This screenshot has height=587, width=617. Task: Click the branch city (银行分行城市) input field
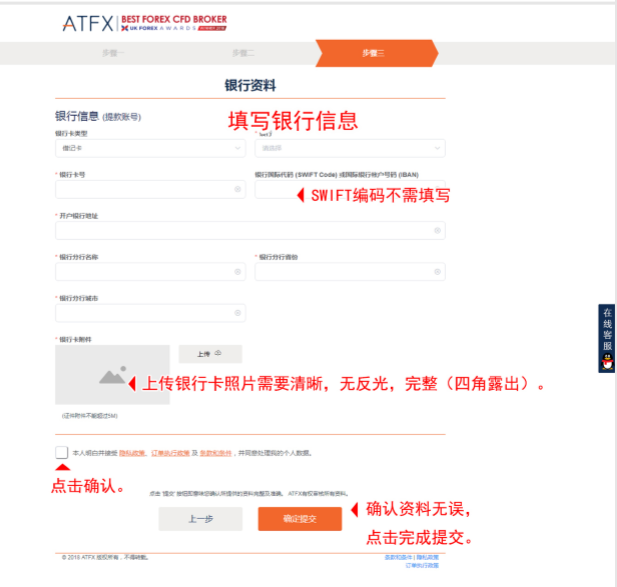(x=150, y=313)
